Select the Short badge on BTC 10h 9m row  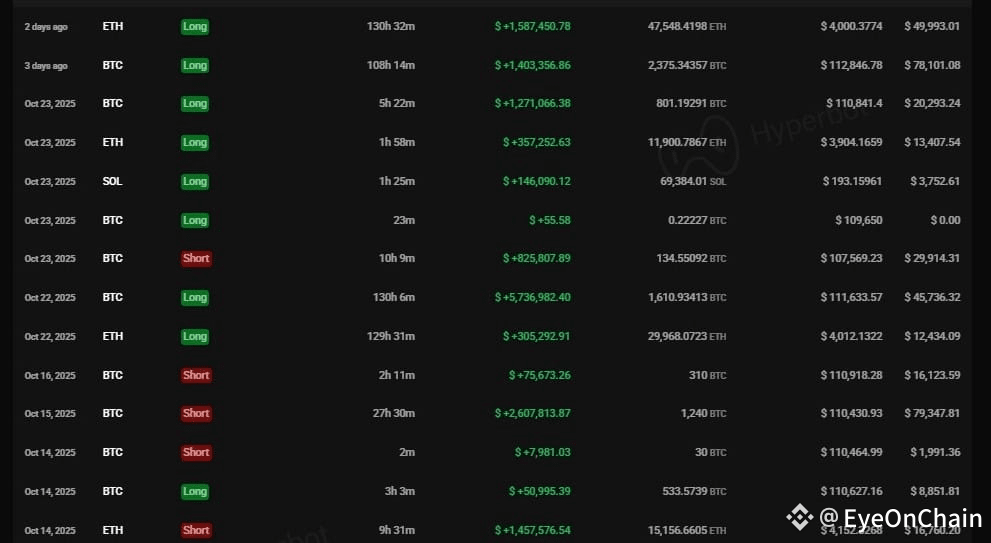[x=196, y=259]
